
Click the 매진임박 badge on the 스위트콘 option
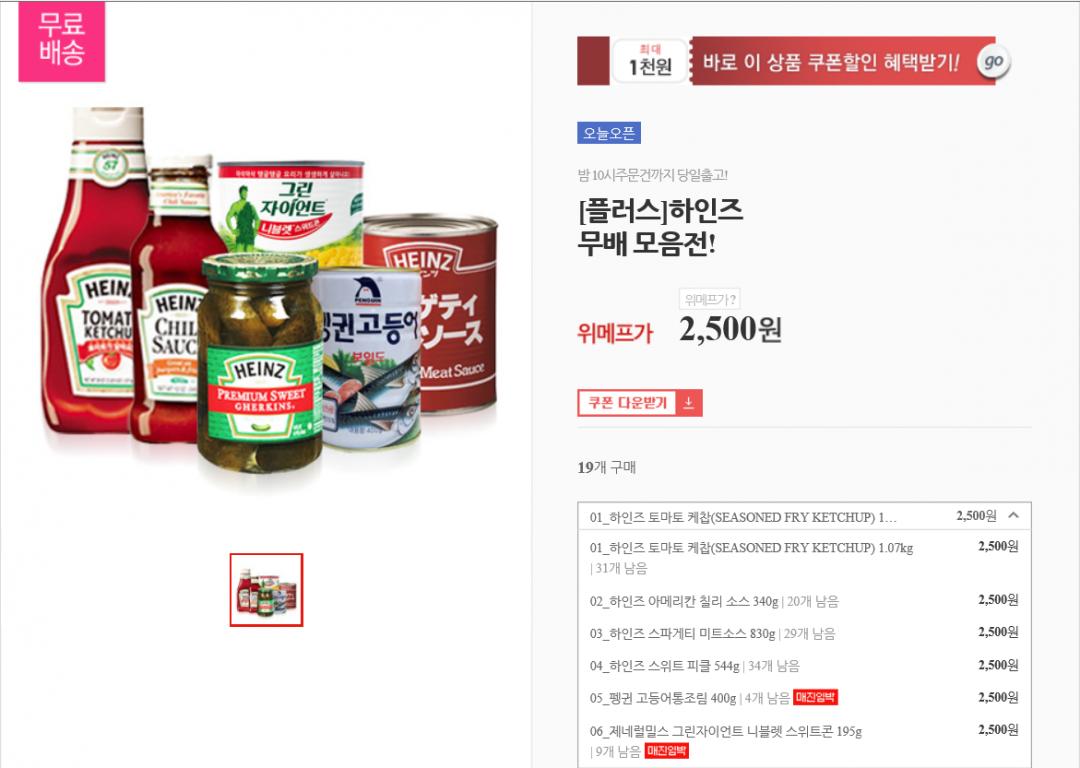(x=667, y=751)
